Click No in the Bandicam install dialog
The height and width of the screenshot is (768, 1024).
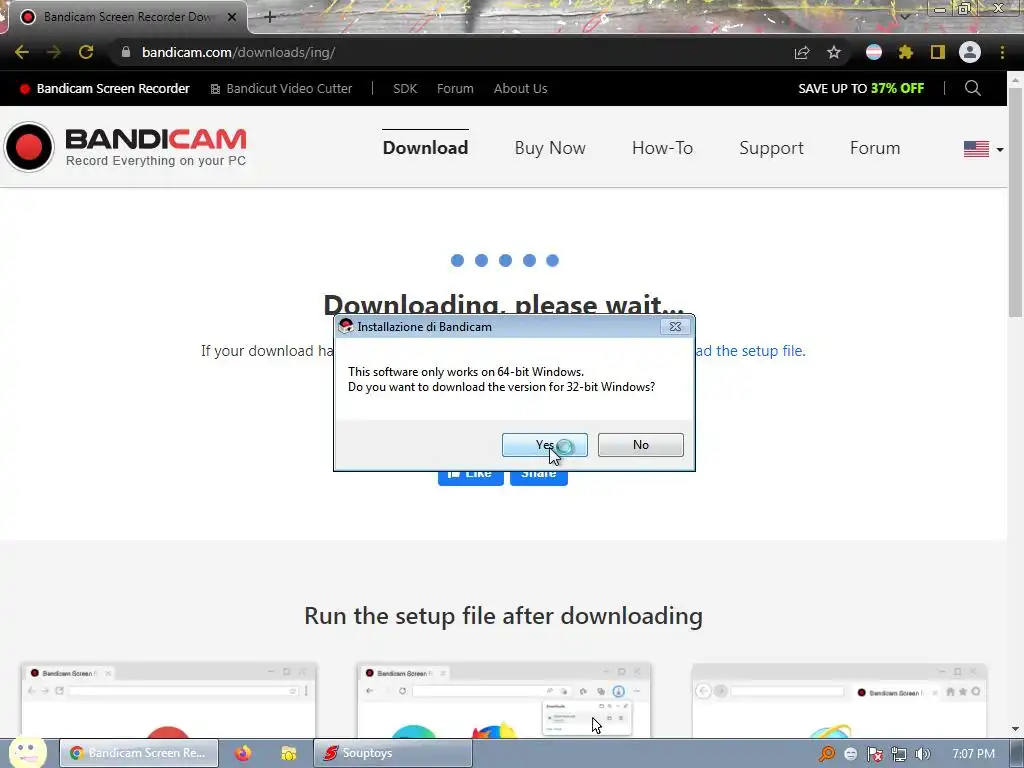[x=641, y=445]
